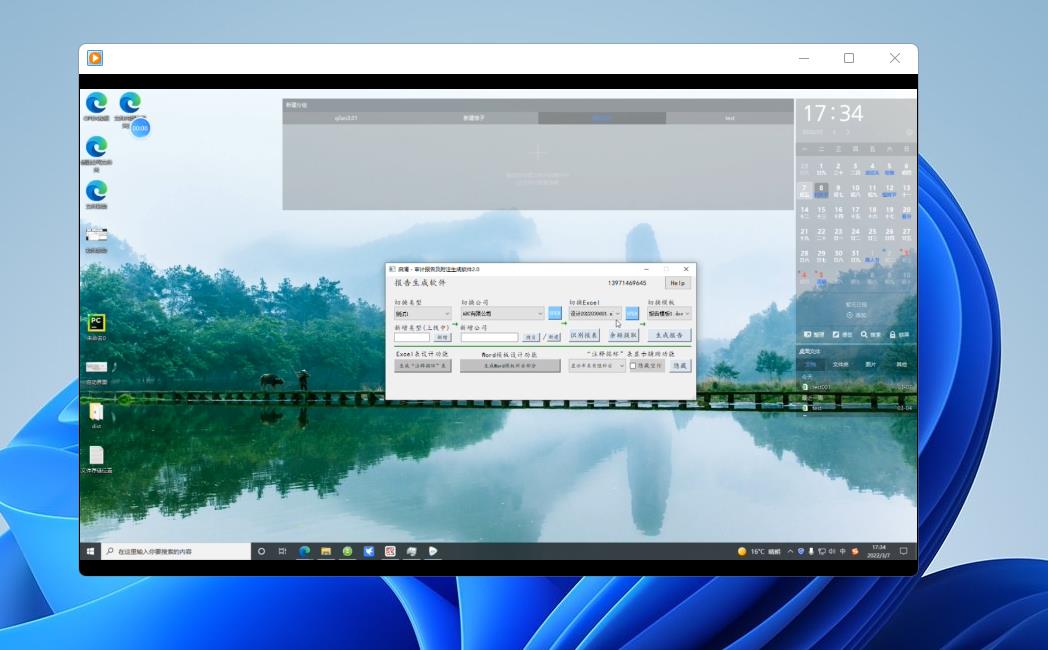Click the blue button next to Excel dropdown

[x=632, y=313]
